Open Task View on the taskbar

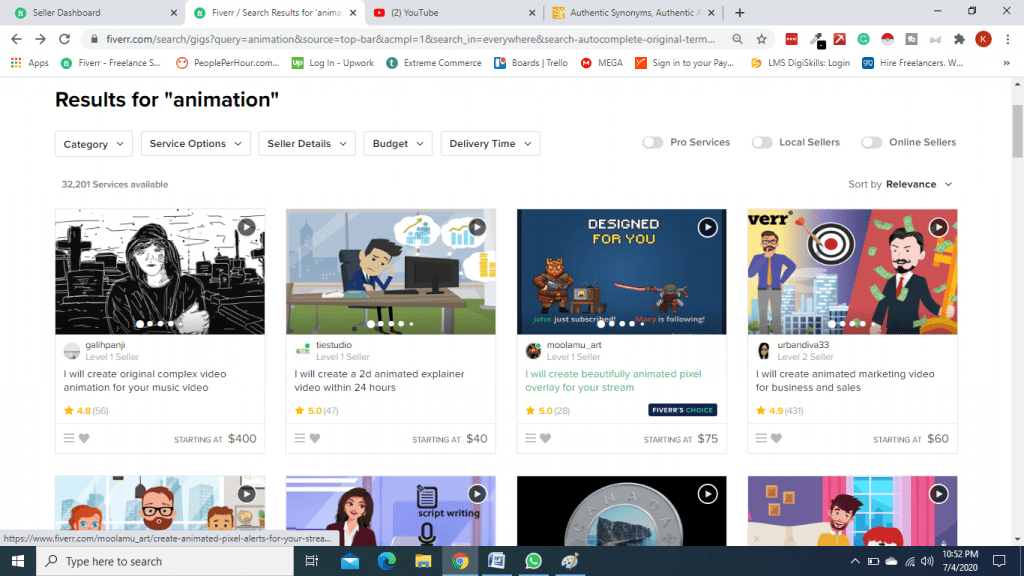pos(312,561)
